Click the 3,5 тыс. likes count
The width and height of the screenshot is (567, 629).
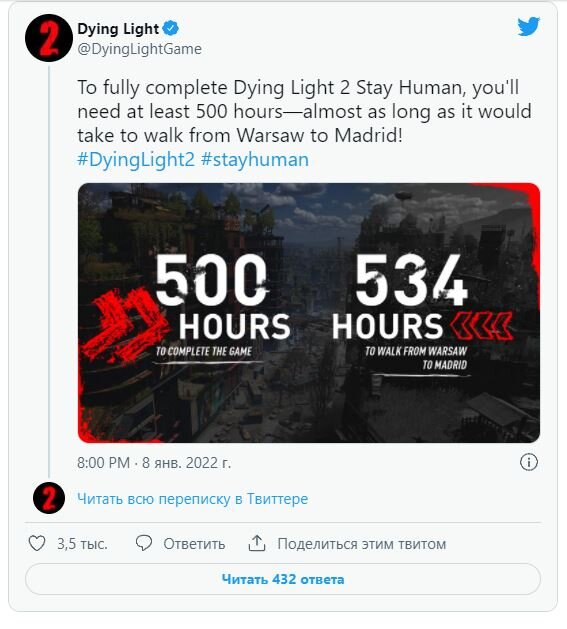[82, 544]
